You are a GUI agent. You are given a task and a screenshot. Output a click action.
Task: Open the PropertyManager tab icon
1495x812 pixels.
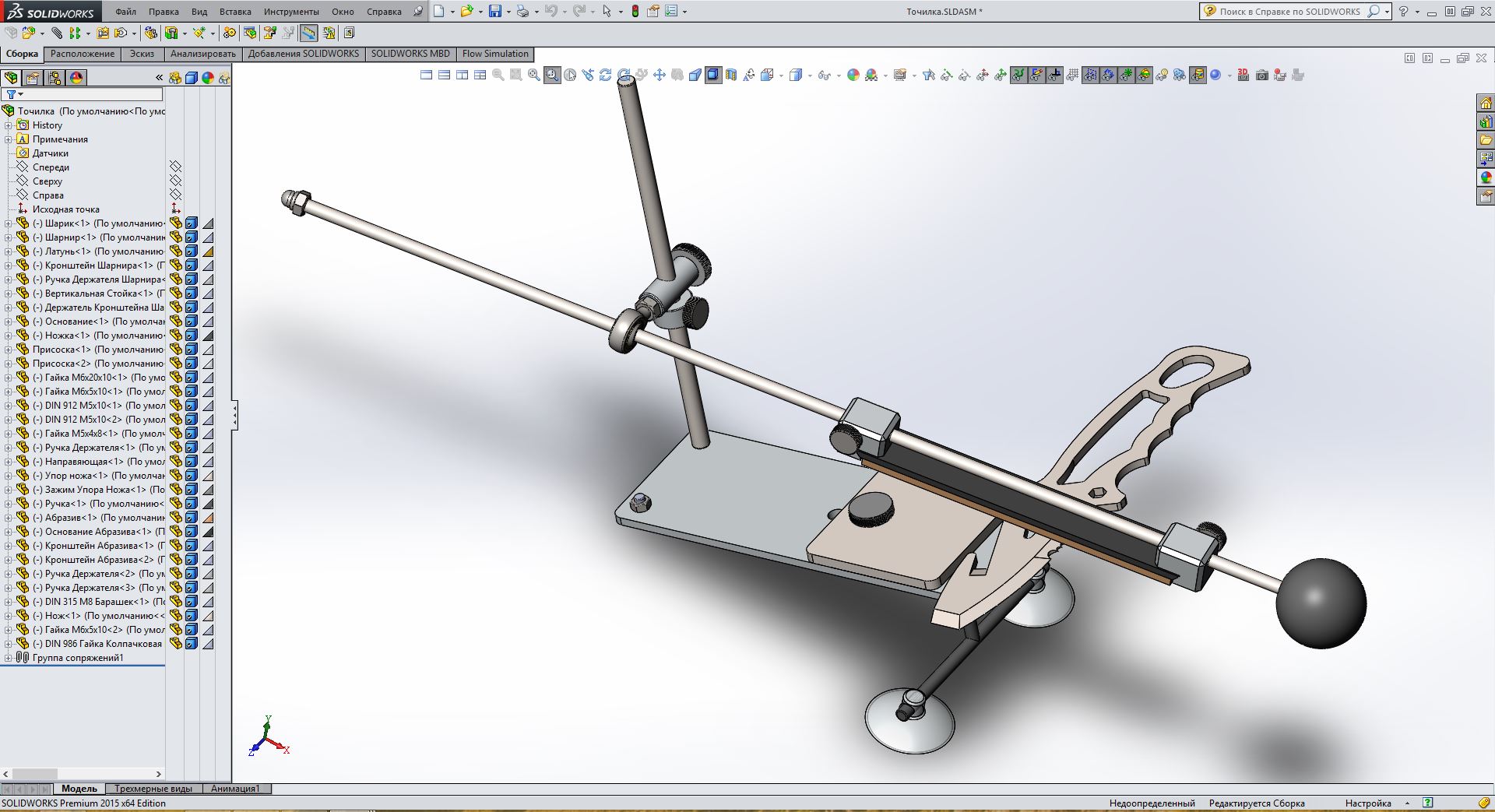pyautogui.click(x=33, y=78)
